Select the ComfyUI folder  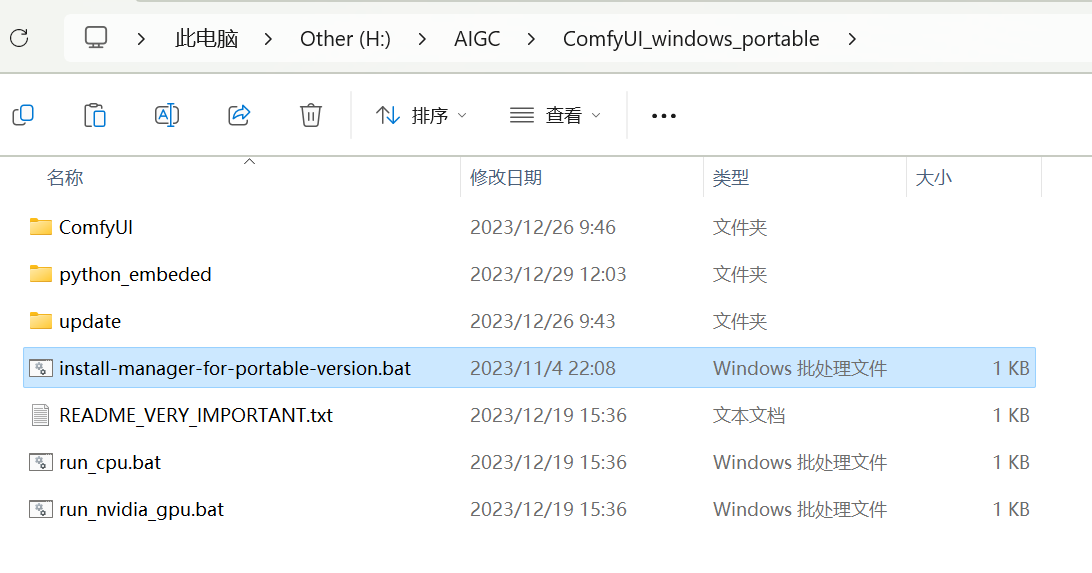coord(529,228)
